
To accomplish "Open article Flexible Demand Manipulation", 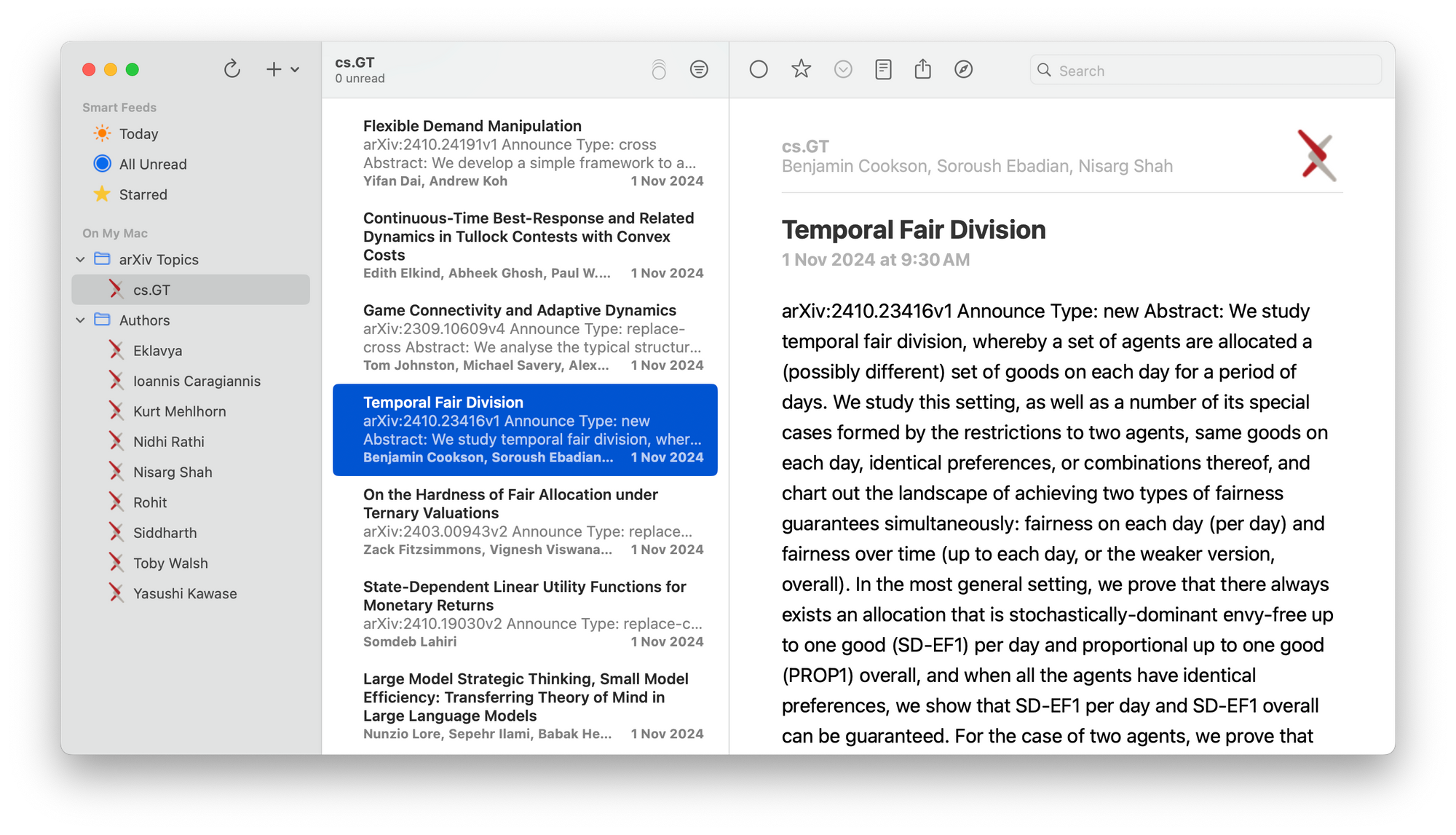I will (525, 154).
